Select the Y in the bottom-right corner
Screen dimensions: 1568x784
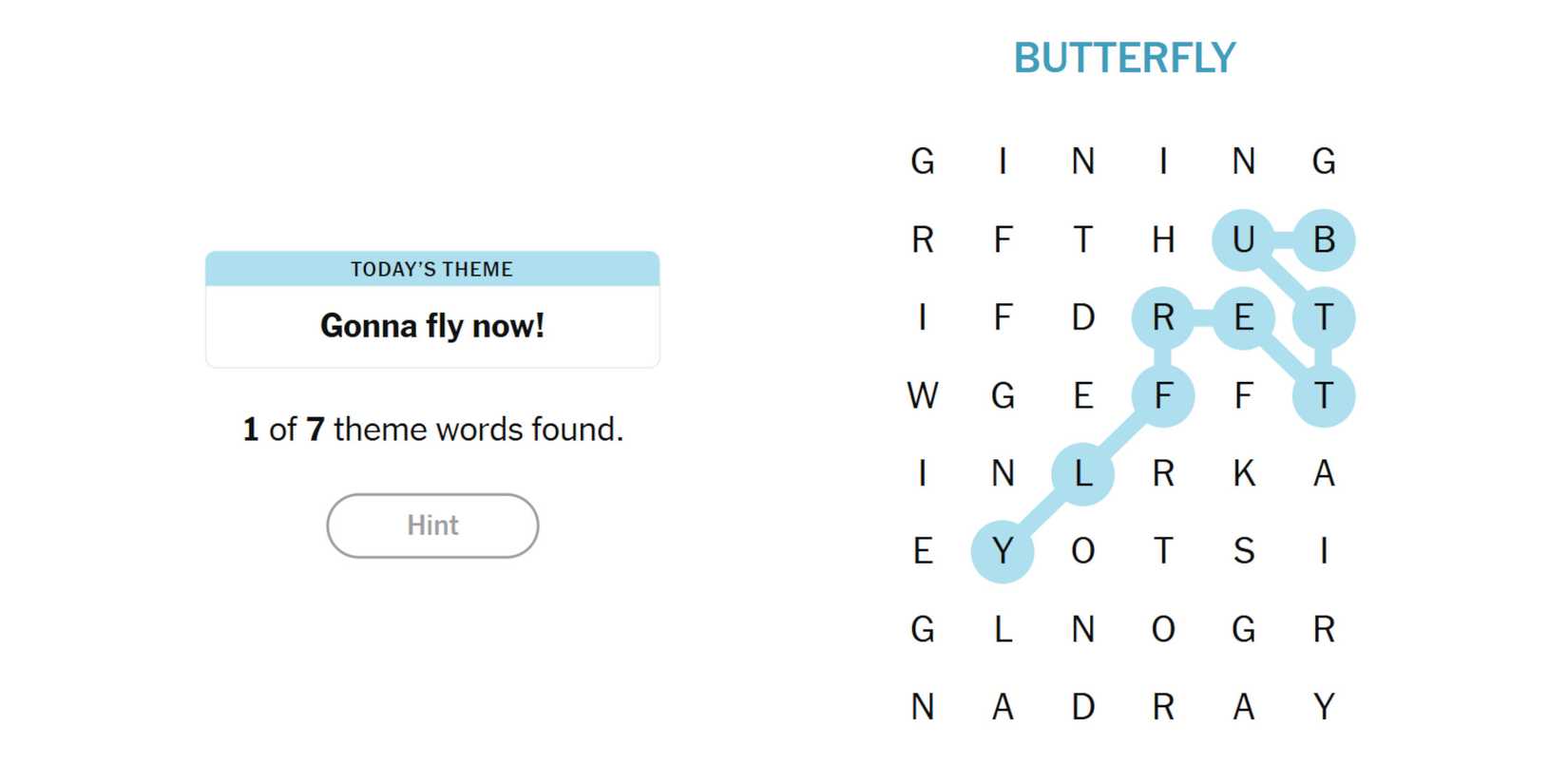[x=1324, y=707]
